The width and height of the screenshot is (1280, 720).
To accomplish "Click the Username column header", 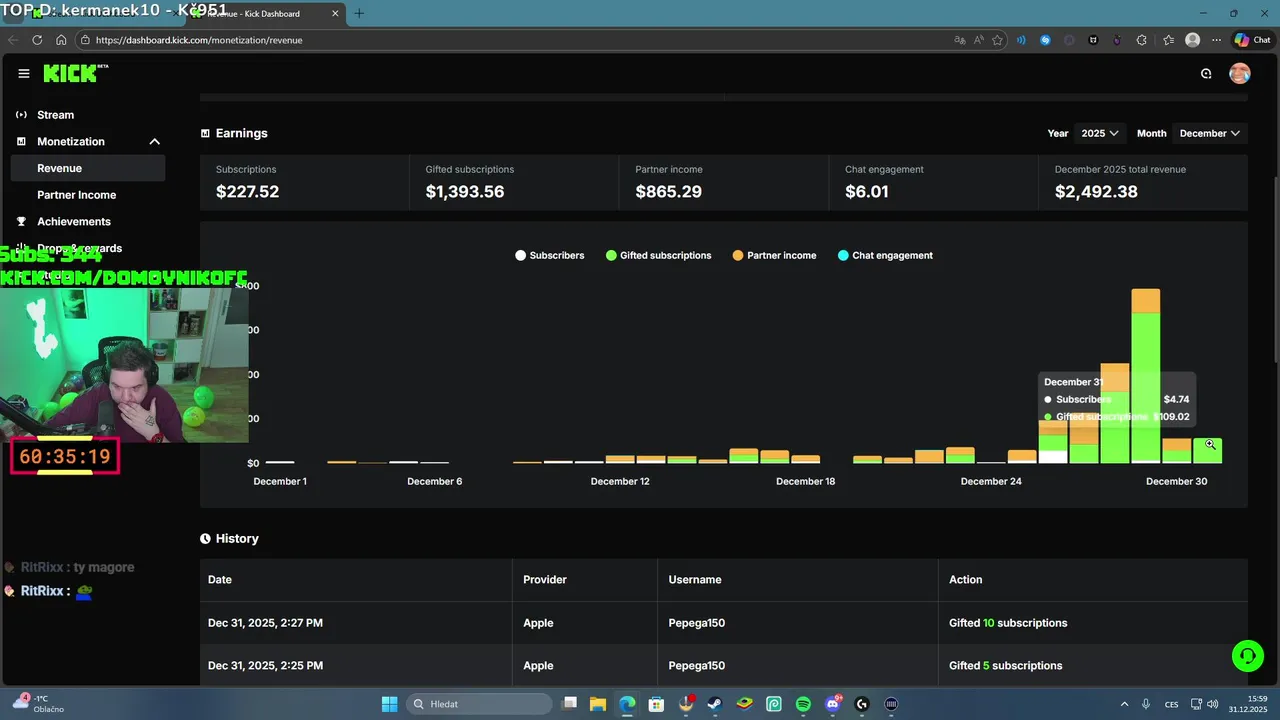I will 695,580.
